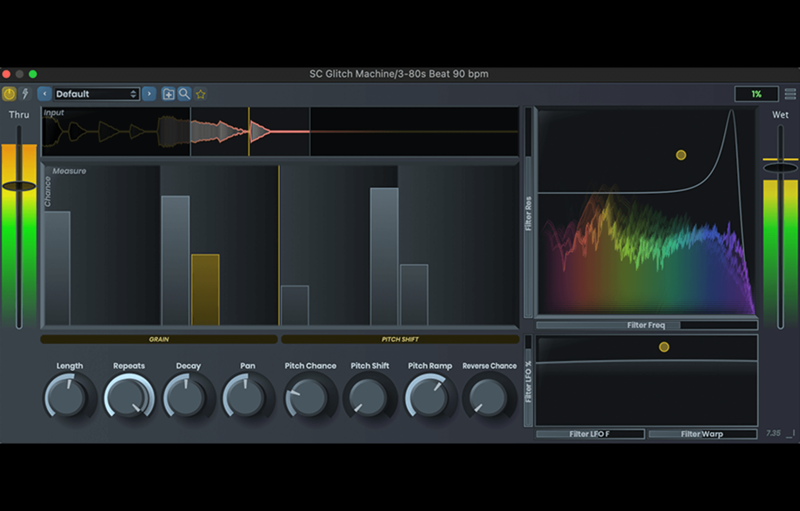Click the Pitch Shift knob
This screenshot has height=511, width=800.
(x=369, y=396)
